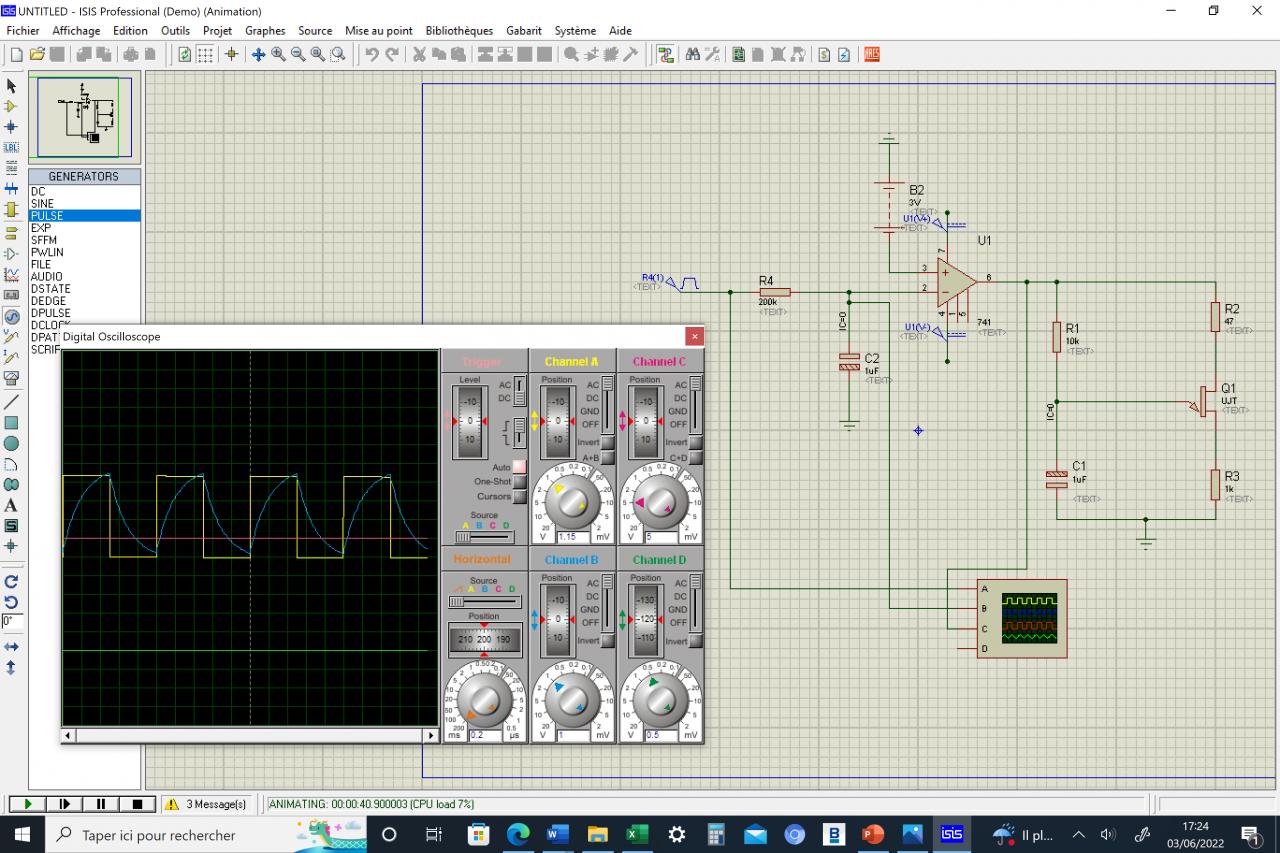The height and width of the screenshot is (853, 1280).
Task: Select the 2D text 'A' tool
Action: [x=12, y=505]
